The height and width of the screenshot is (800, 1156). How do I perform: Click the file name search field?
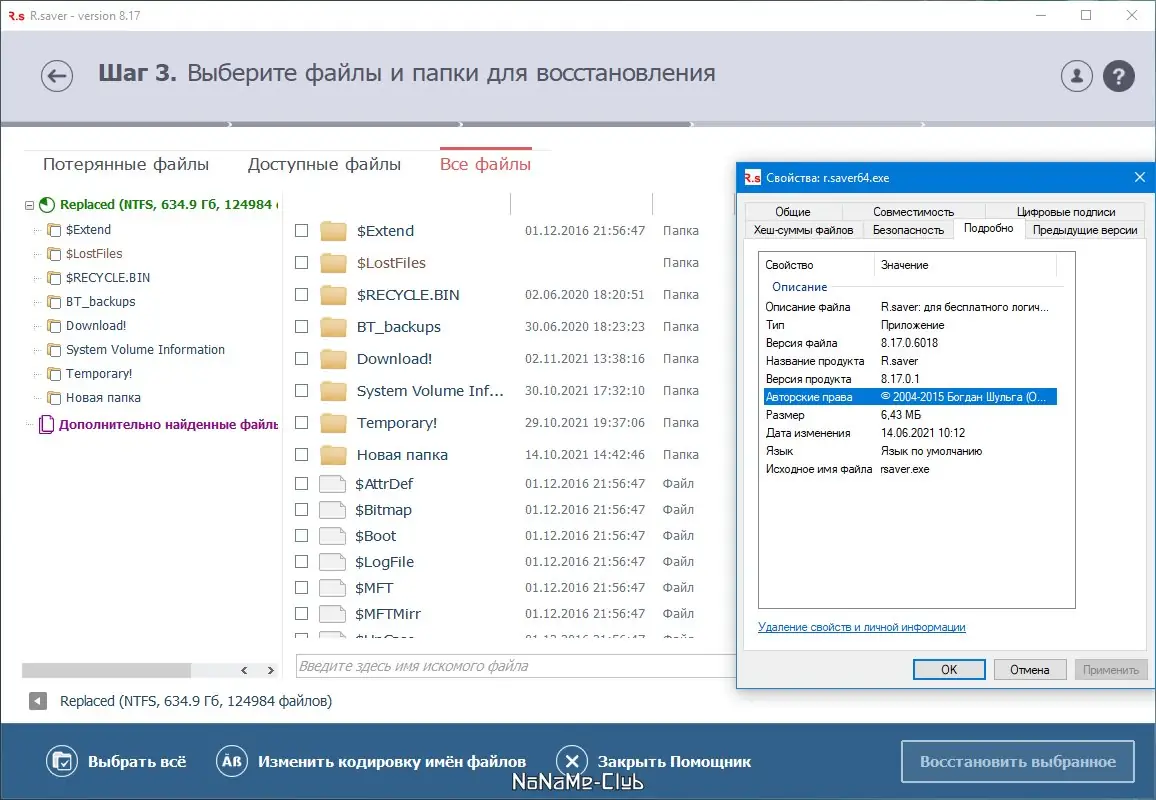coord(516,666)
